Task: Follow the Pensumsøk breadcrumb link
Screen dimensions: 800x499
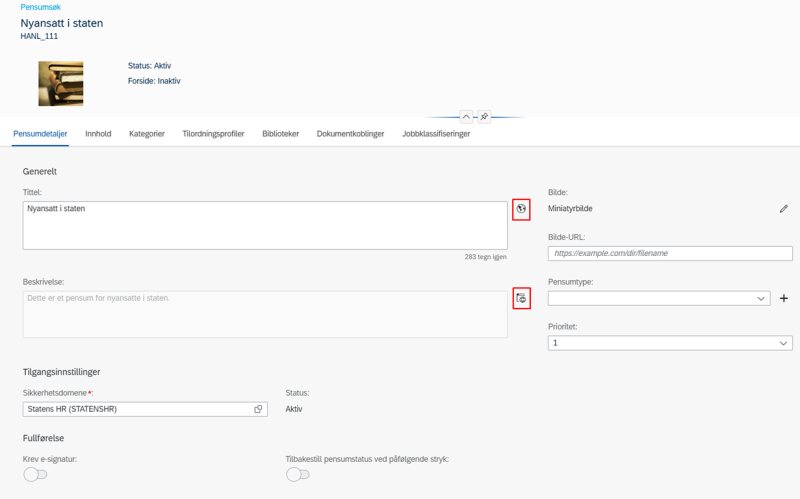Action: (x=41, y=7)
